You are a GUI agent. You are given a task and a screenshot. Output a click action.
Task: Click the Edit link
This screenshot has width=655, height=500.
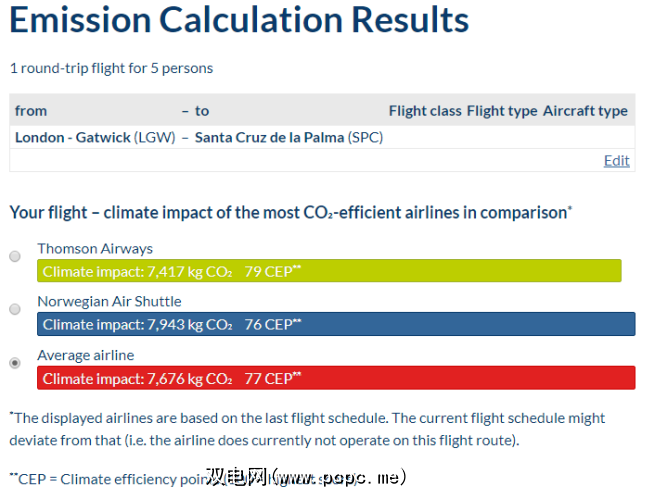(x=616, y=160)
